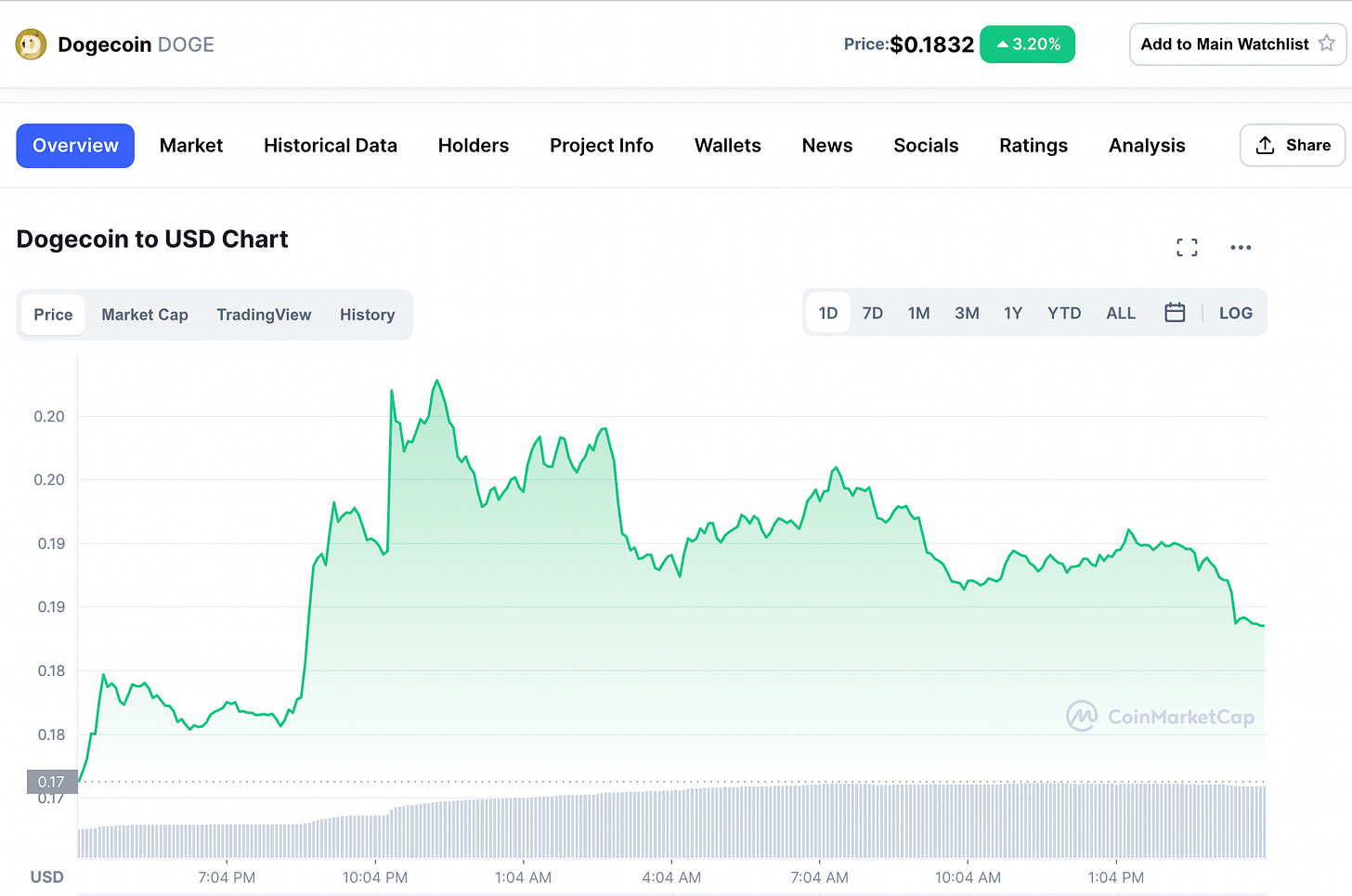This screenshot has height=896, width=1352.
Task: Click the gray 0.17 opening price marker
Action: click(52, 782)
